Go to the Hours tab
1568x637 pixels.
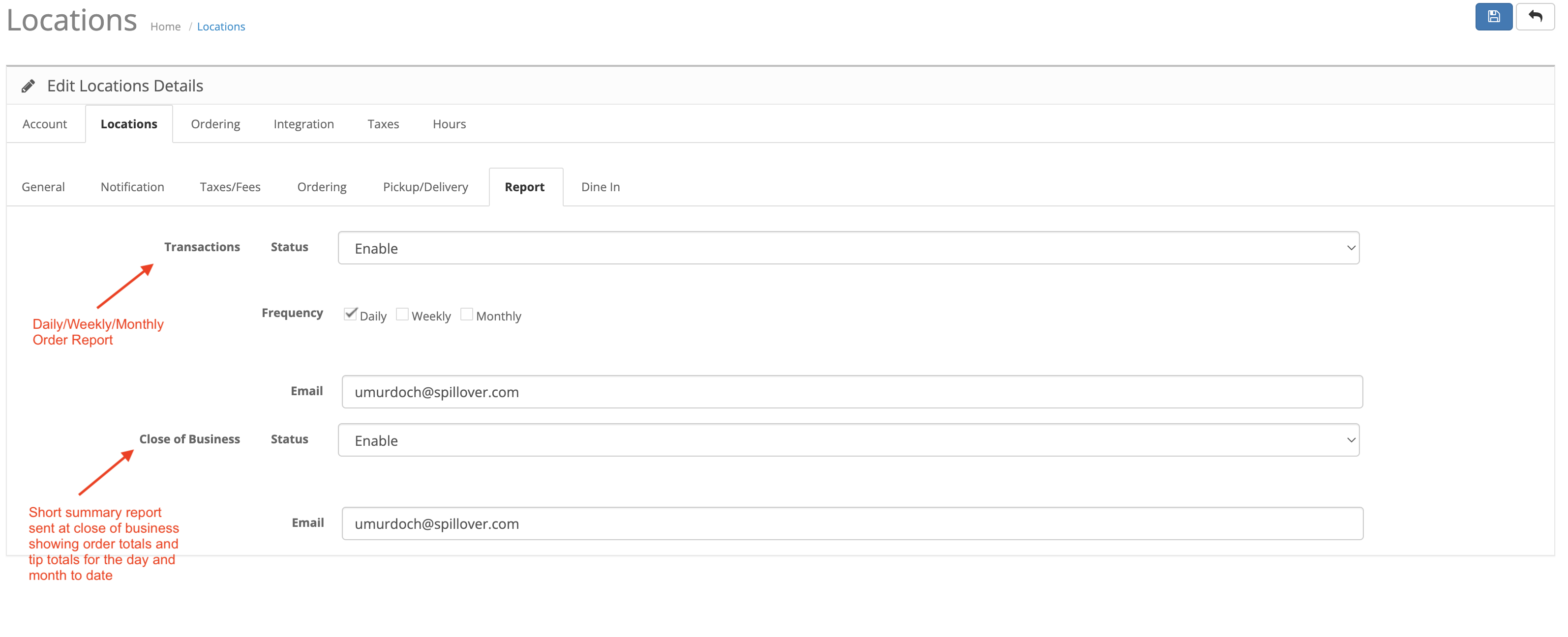449,124
